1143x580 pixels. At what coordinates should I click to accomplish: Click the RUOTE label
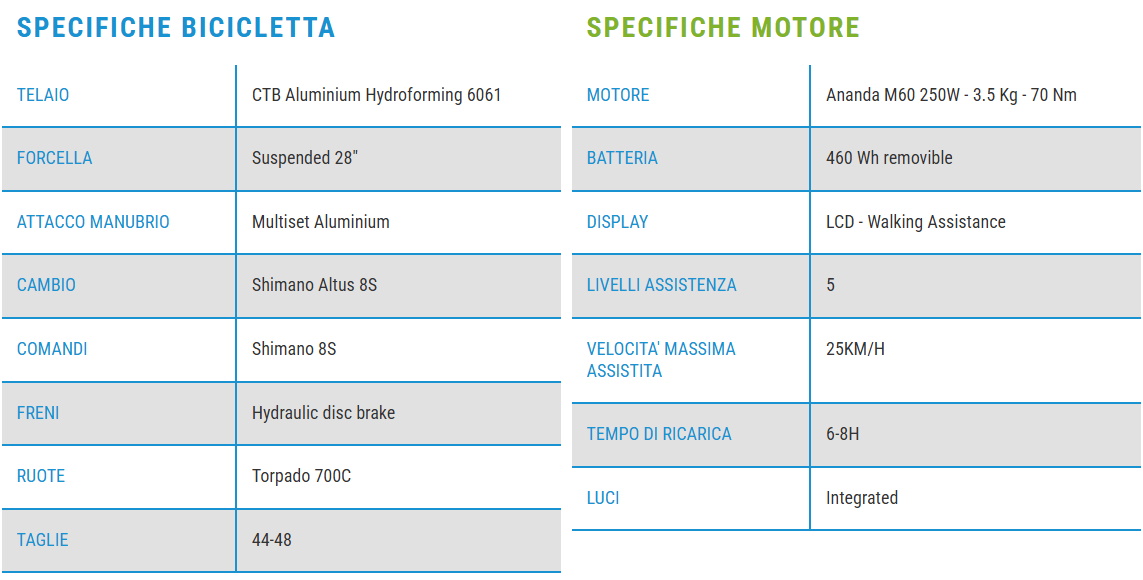41,476
